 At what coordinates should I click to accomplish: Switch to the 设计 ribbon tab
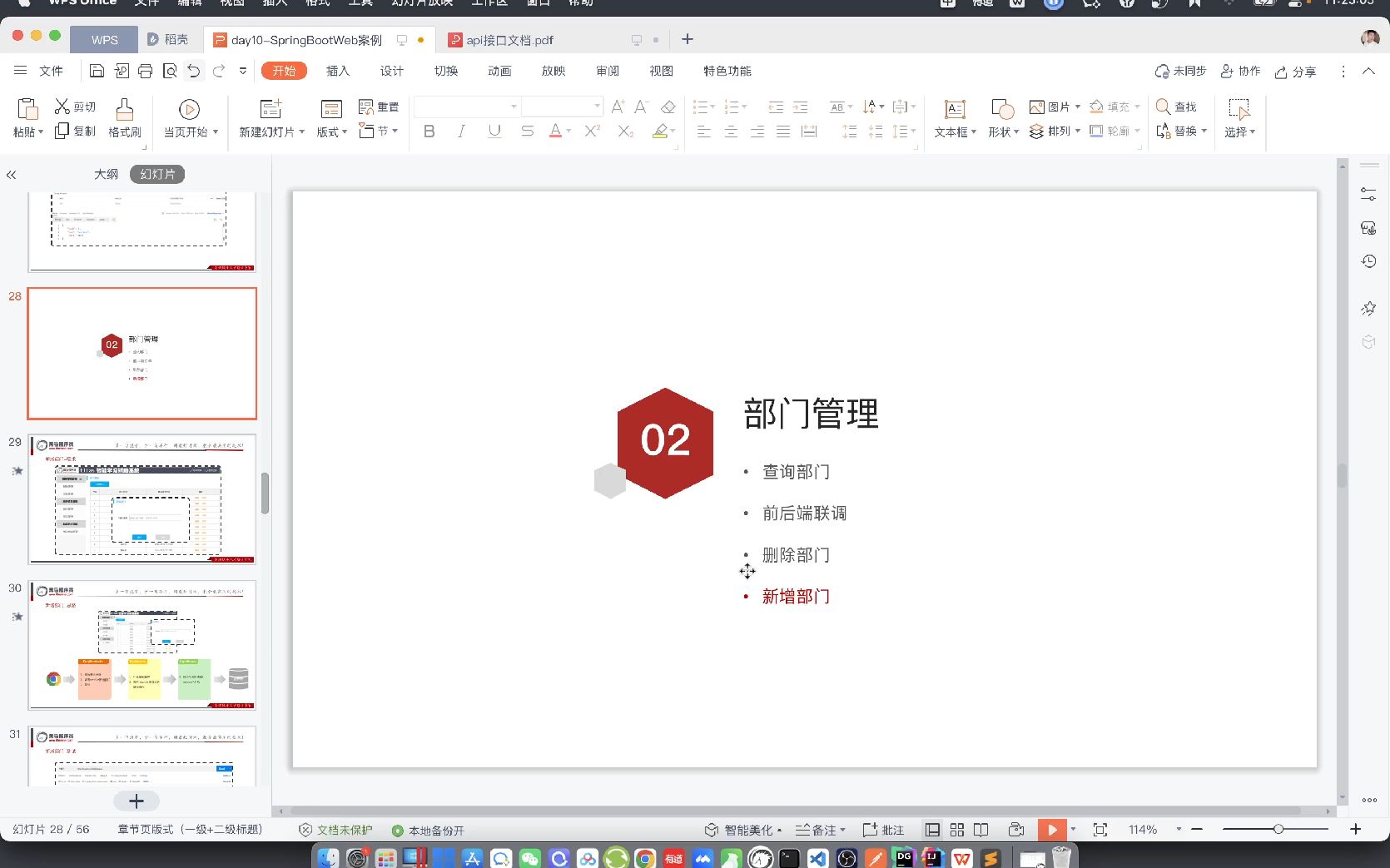[x=391, y=71]
